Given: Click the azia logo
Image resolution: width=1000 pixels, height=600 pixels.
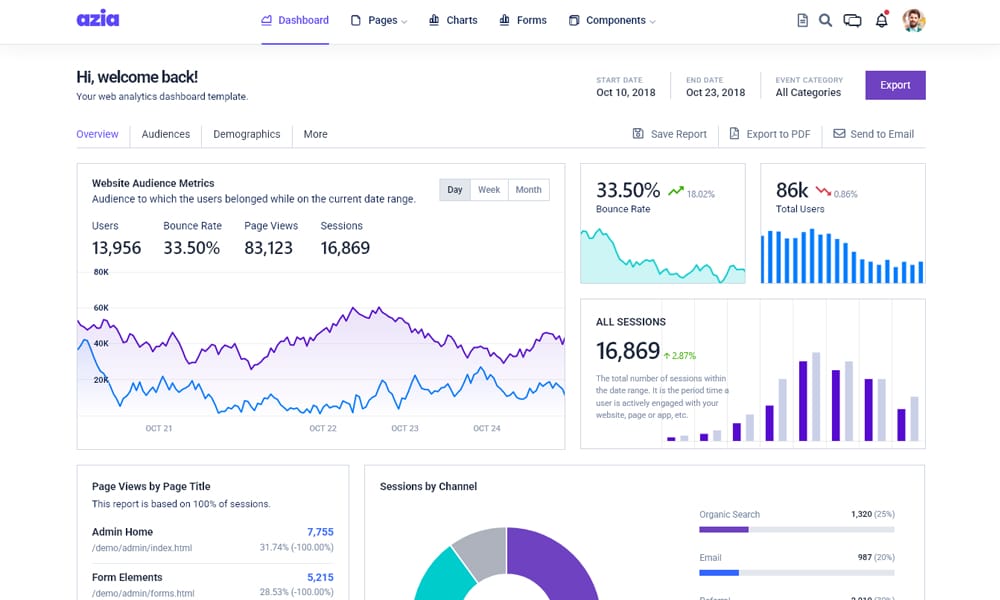Looking at the screenshot, I should (x=98, y=19).
